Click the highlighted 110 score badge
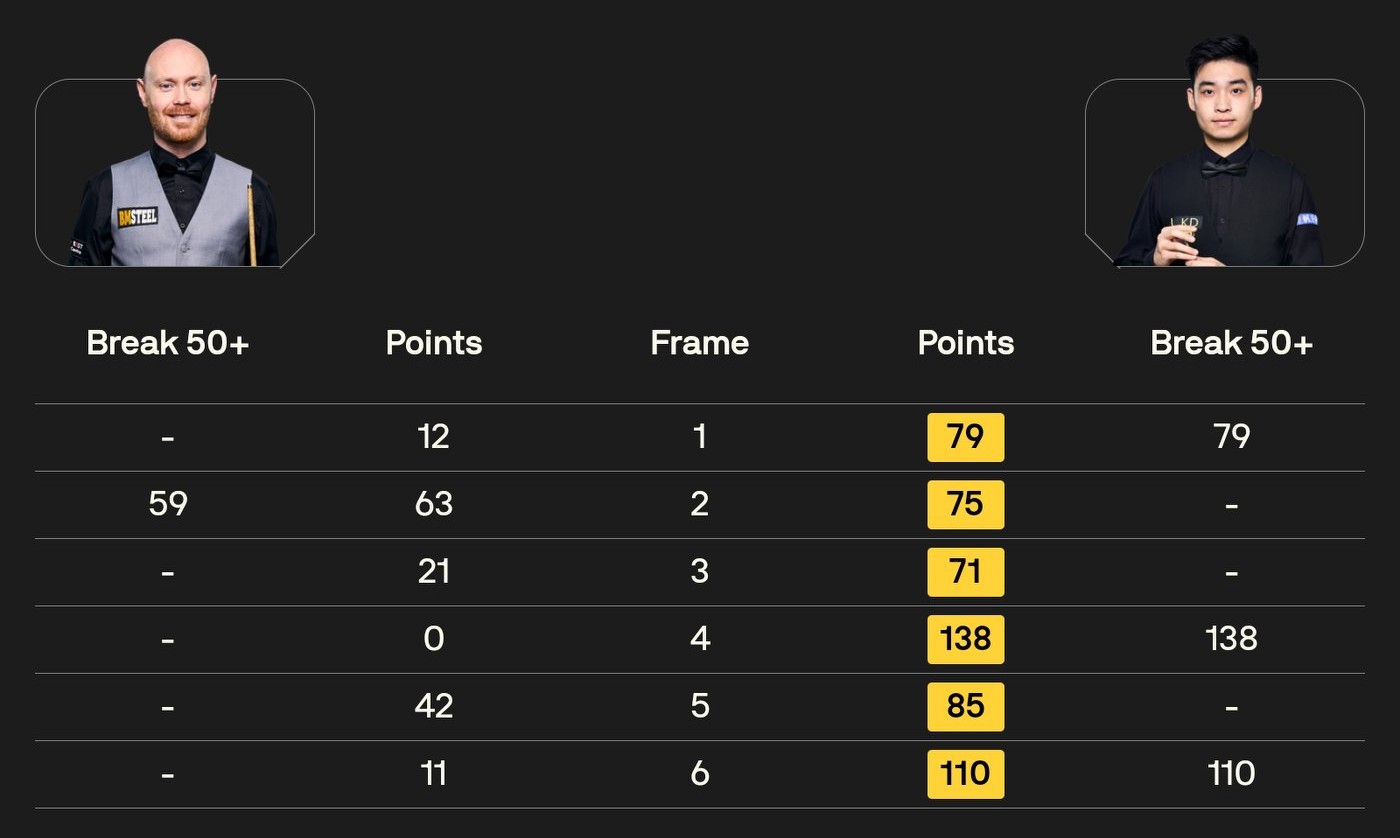The image size is (1400, 838). [965, 774]
